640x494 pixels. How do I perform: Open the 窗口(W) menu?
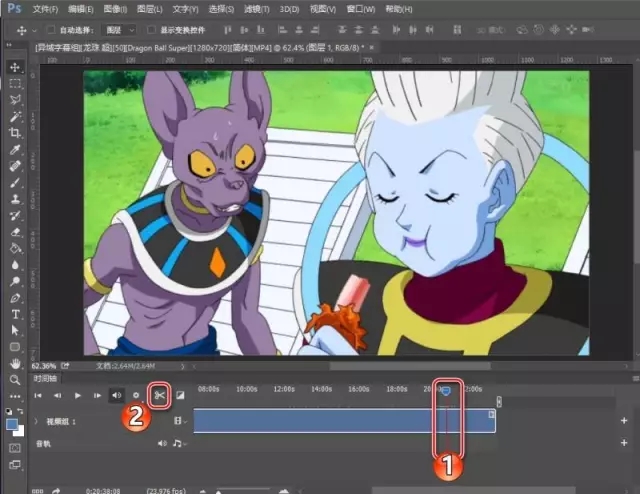pos(361,9)
